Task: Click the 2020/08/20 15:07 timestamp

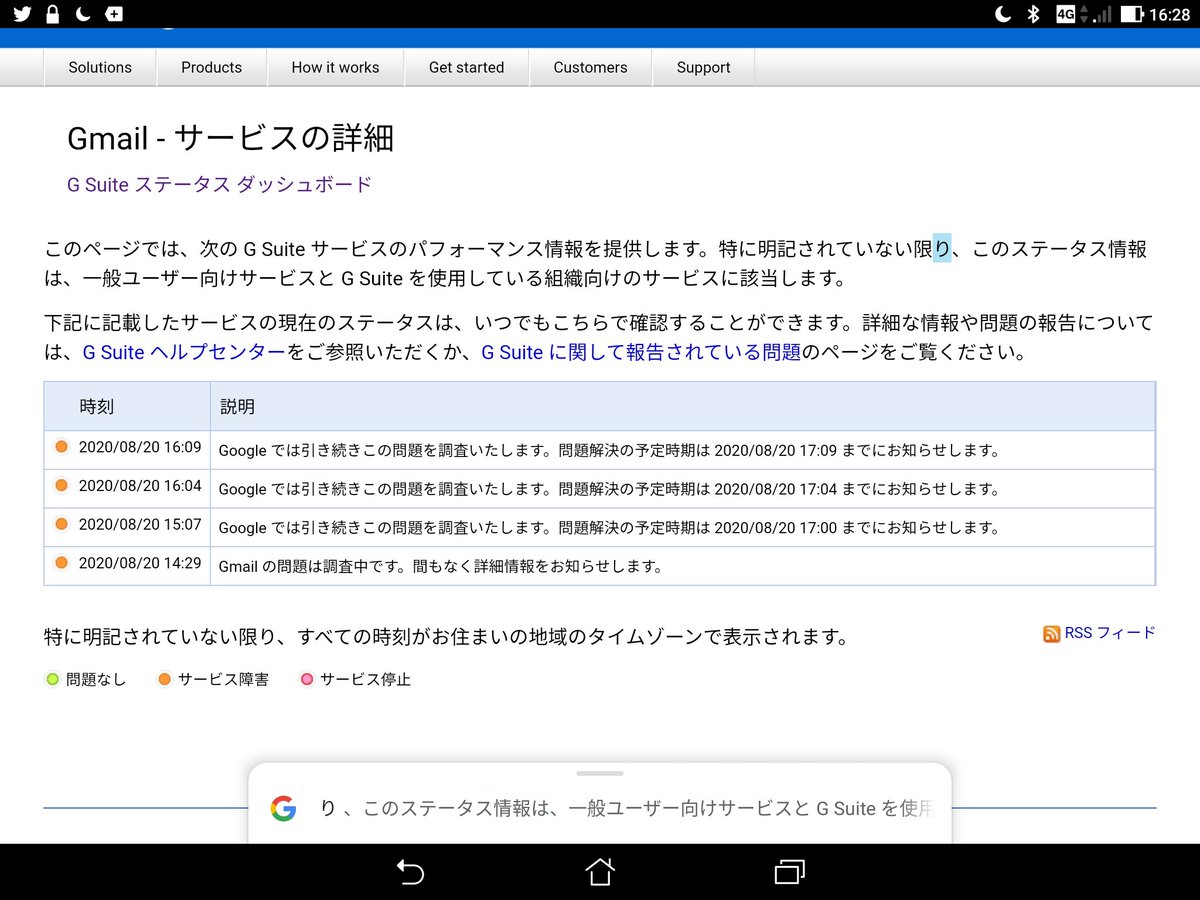Action: click(x=140, y=524)
